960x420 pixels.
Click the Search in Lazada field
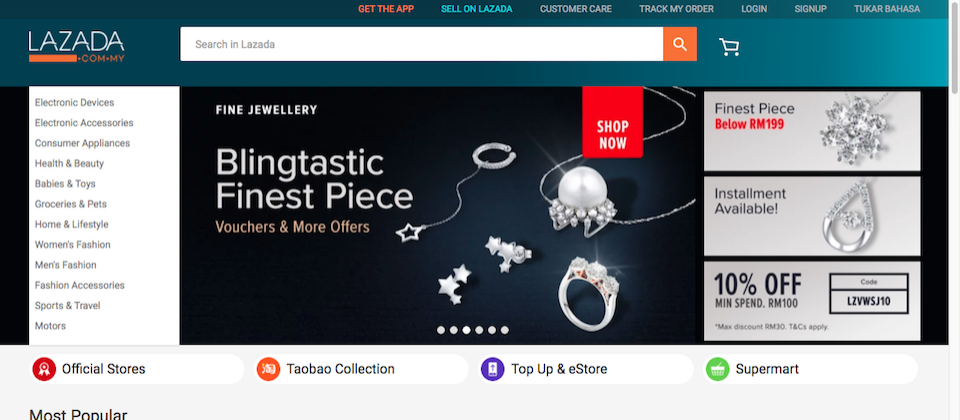click(x=421, y=44)
